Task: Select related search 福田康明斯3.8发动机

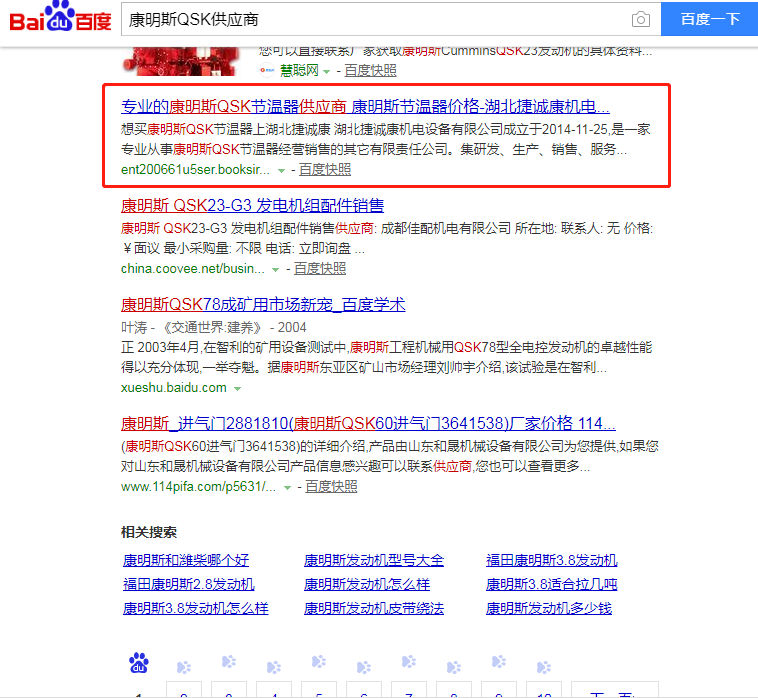Action: pyautogui.click(x=552, y=560)
